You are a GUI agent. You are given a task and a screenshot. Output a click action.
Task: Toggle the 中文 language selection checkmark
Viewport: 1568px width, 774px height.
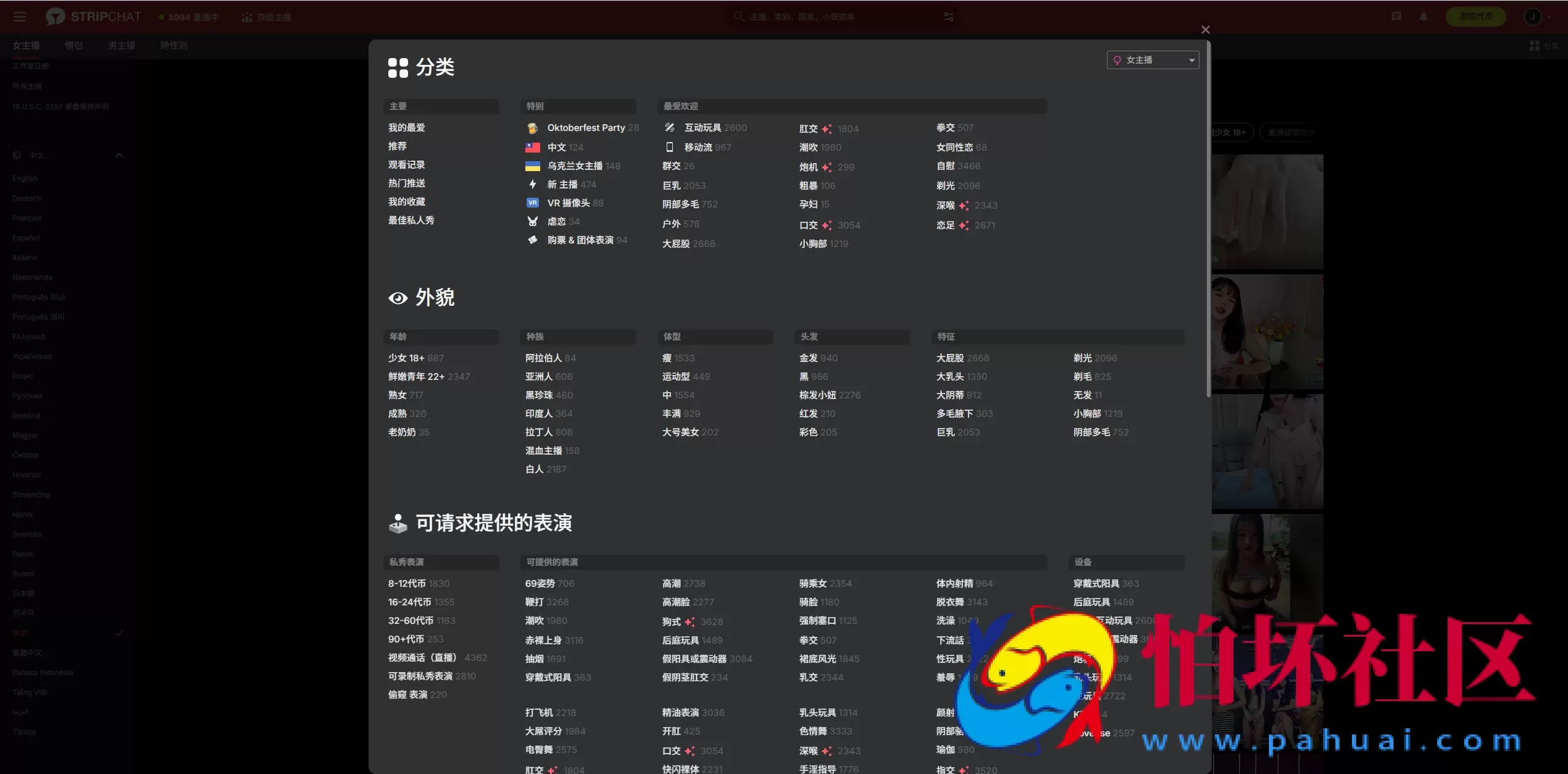point(119,633)
